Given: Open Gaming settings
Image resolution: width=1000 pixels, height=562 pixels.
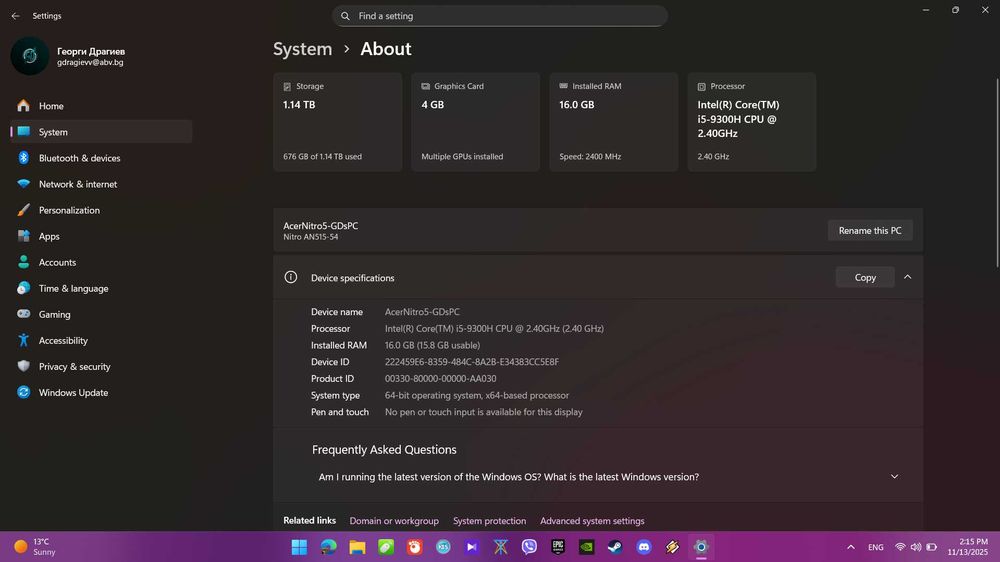Looking at the screenshot, I should [x=101, y=314].
